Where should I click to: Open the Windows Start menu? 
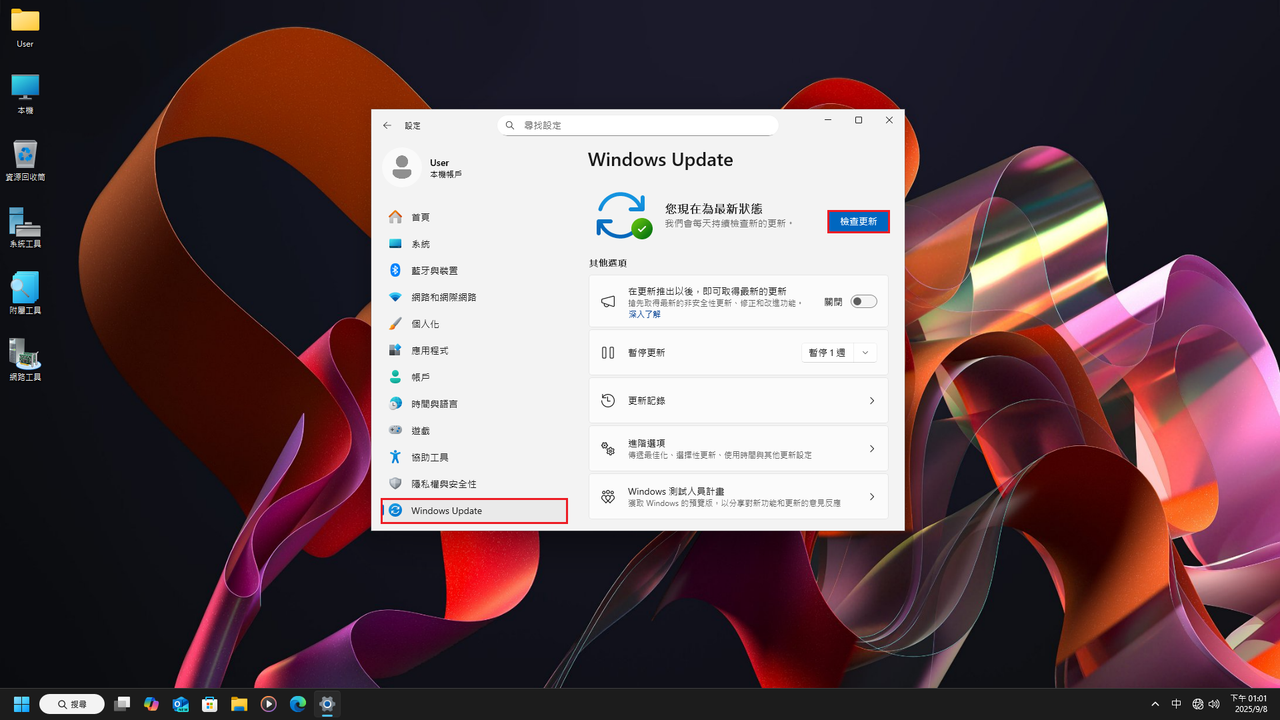[x=21, y=704]
